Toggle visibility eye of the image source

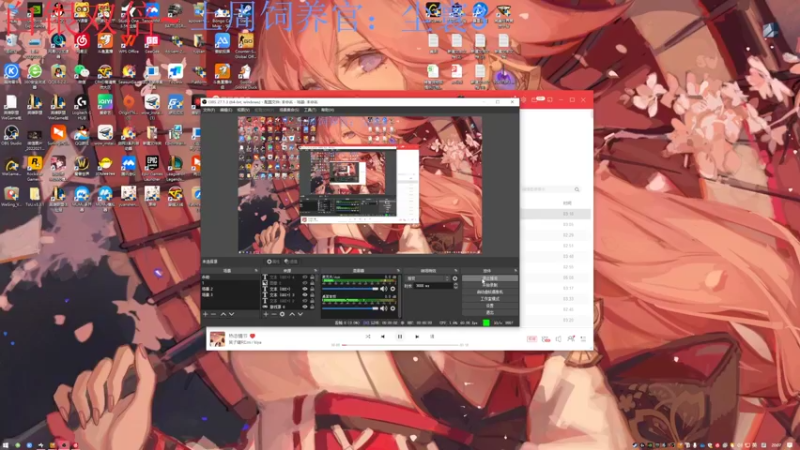click(x=305, y=283)
